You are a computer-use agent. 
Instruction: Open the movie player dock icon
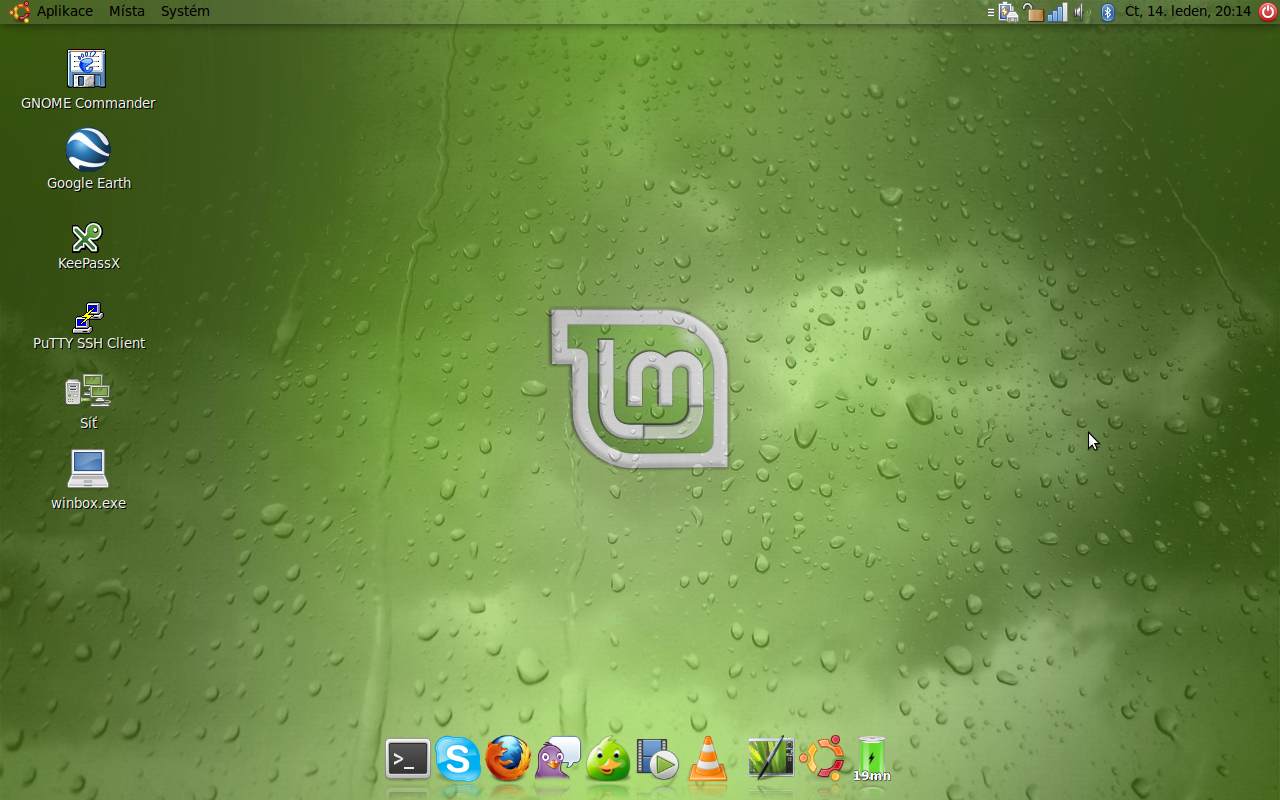pyautogui.click(x=657, y=760)
